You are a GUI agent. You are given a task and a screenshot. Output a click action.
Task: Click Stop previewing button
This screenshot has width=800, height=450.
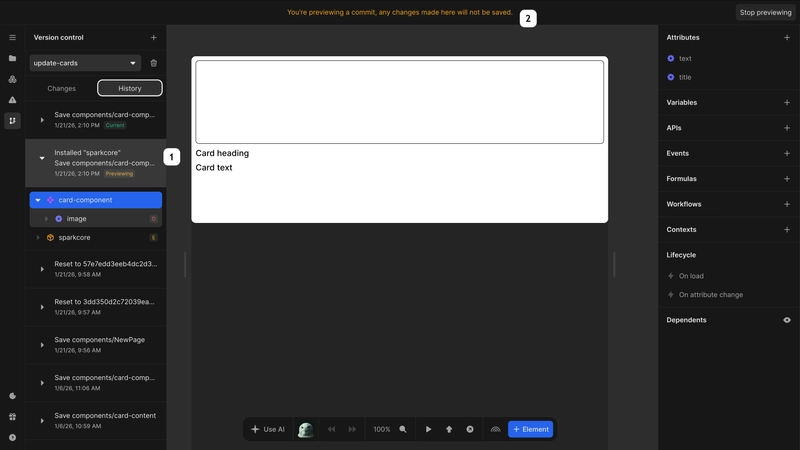765,12
